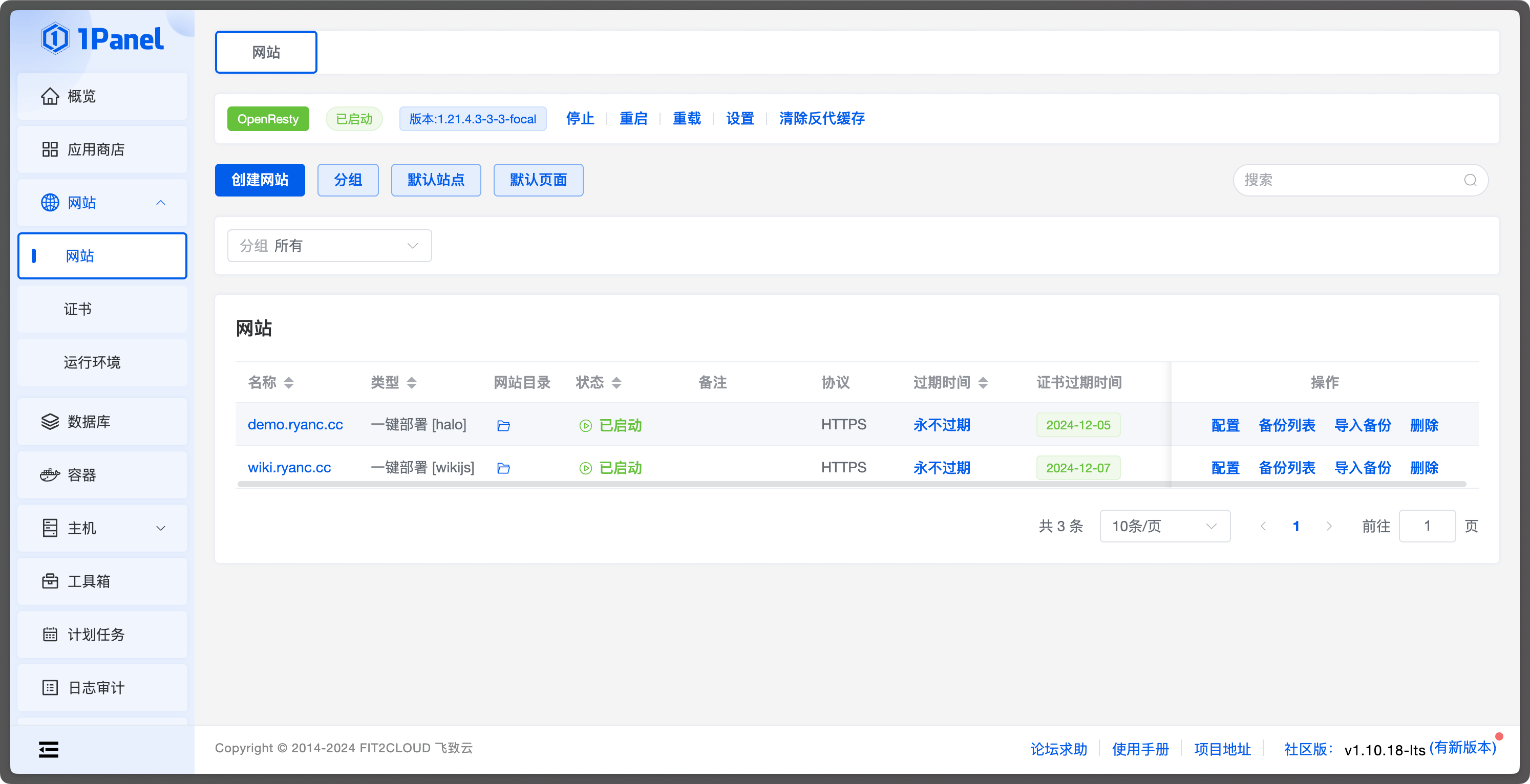Toggle the sidebar collapse icon at bottom
The height and width of the screenshot is (784, 1530).
(49, 750)
